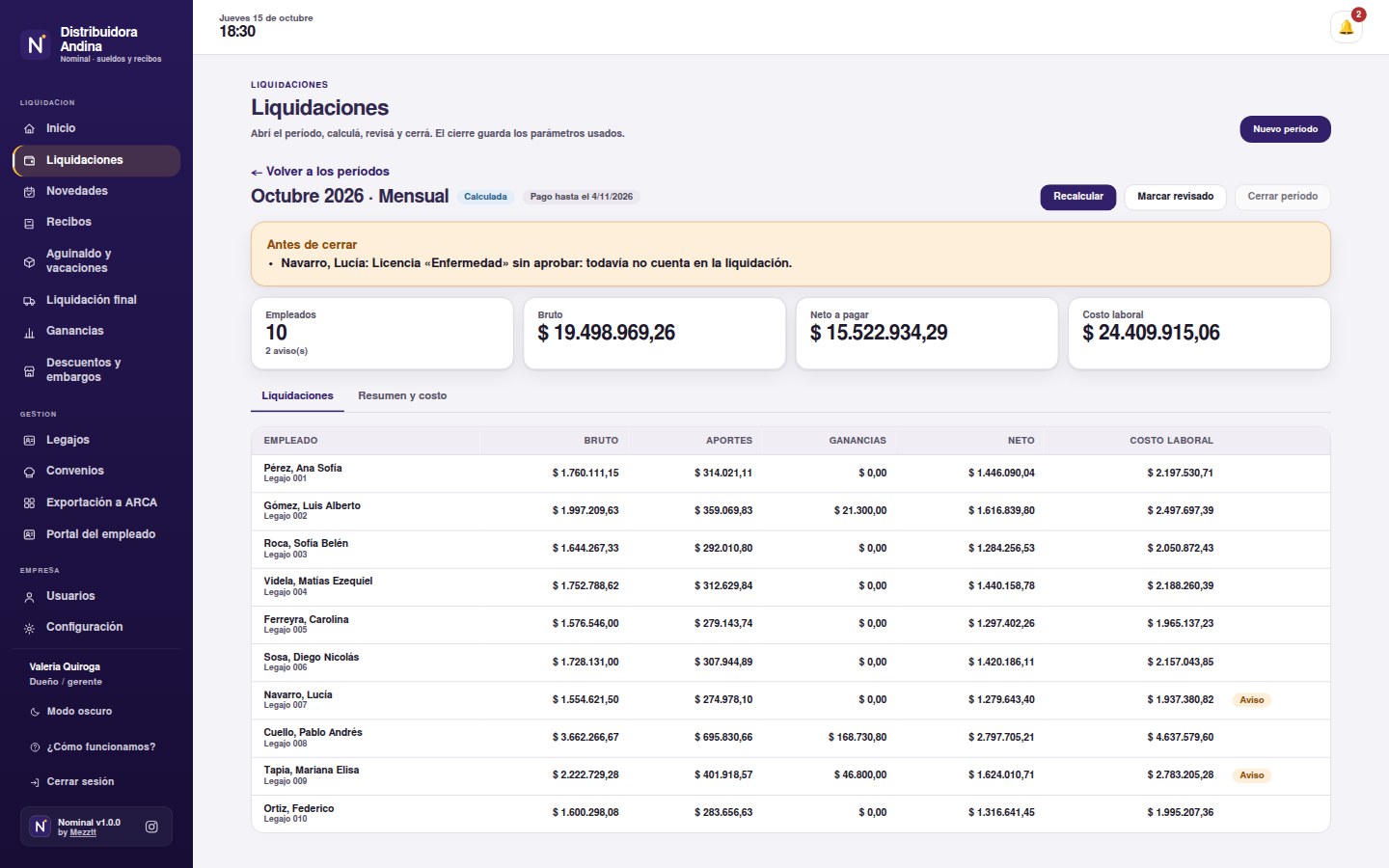
Task: Open the notifications bell
Action: pyautogui.click(x=1346, y=27)
